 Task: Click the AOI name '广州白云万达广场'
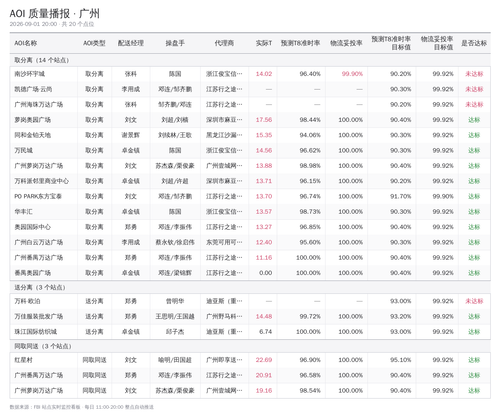tap(39, 242)
